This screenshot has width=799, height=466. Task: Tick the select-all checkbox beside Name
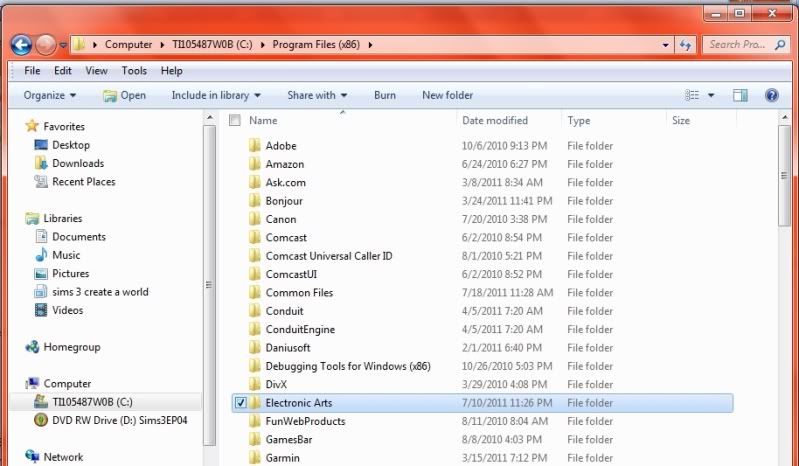235,121
